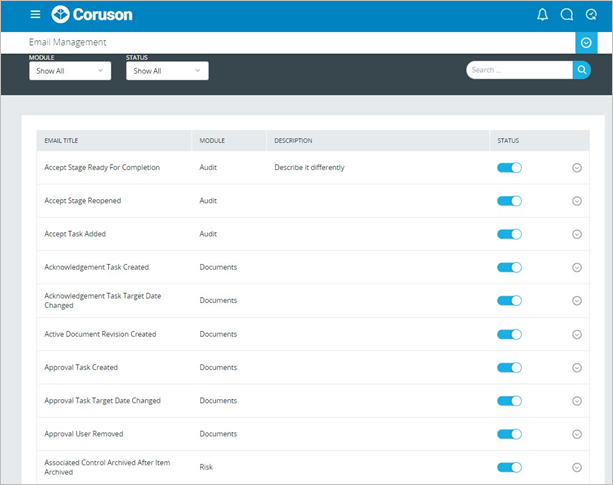This screenshot has height=485, width=613.
Task: Expand row options for Accept Stage Ready For Completion
Action: 577,168
